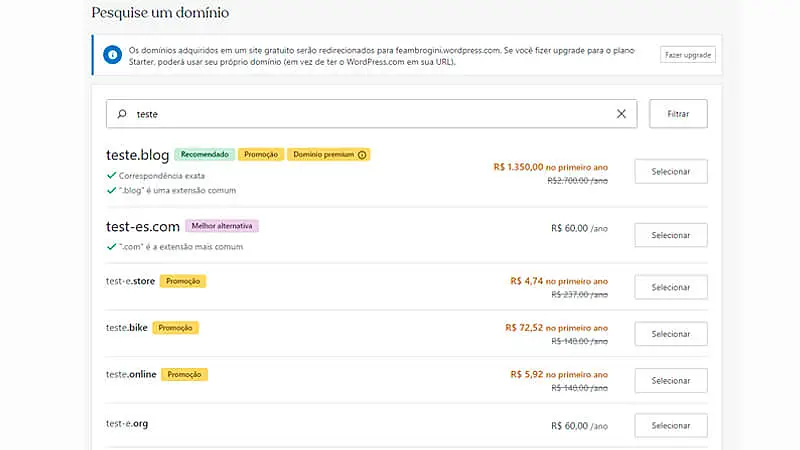Click the test-e.org domain name

tap(127, 423)
